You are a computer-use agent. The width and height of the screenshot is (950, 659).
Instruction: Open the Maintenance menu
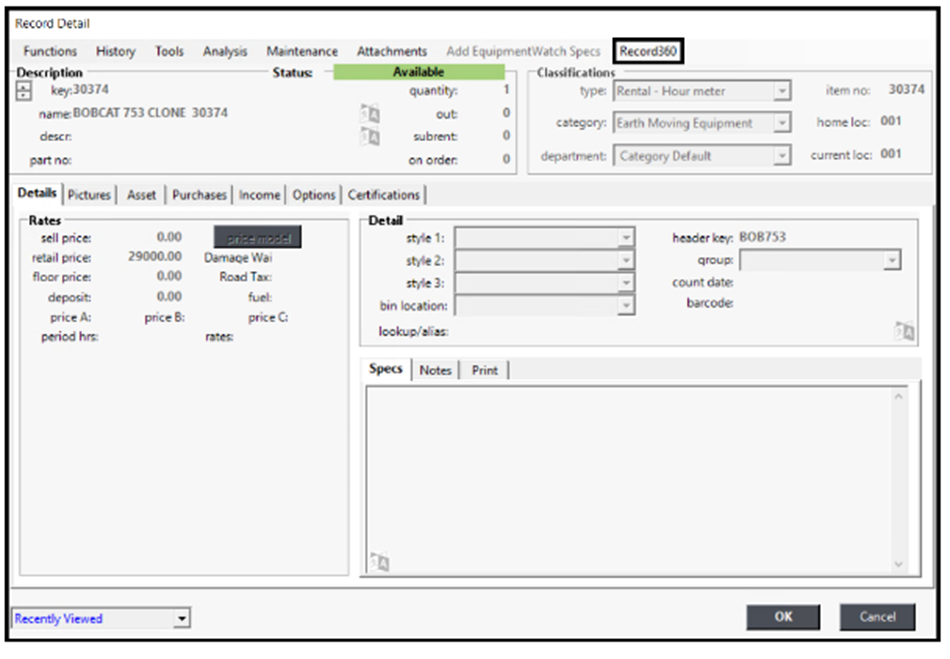(302, 51)
